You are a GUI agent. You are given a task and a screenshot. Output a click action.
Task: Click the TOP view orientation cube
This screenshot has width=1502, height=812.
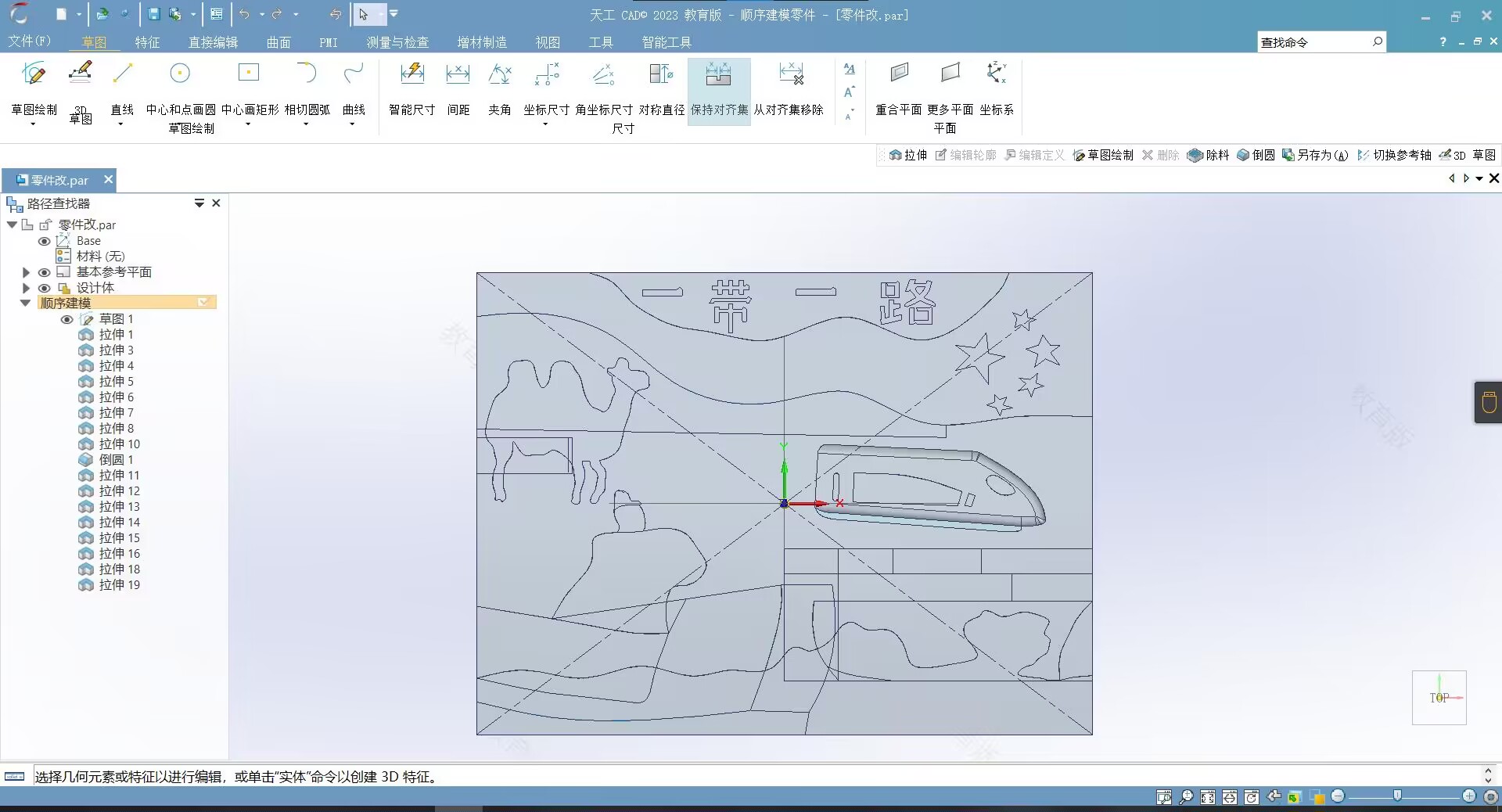click(x=1439, y=698)
